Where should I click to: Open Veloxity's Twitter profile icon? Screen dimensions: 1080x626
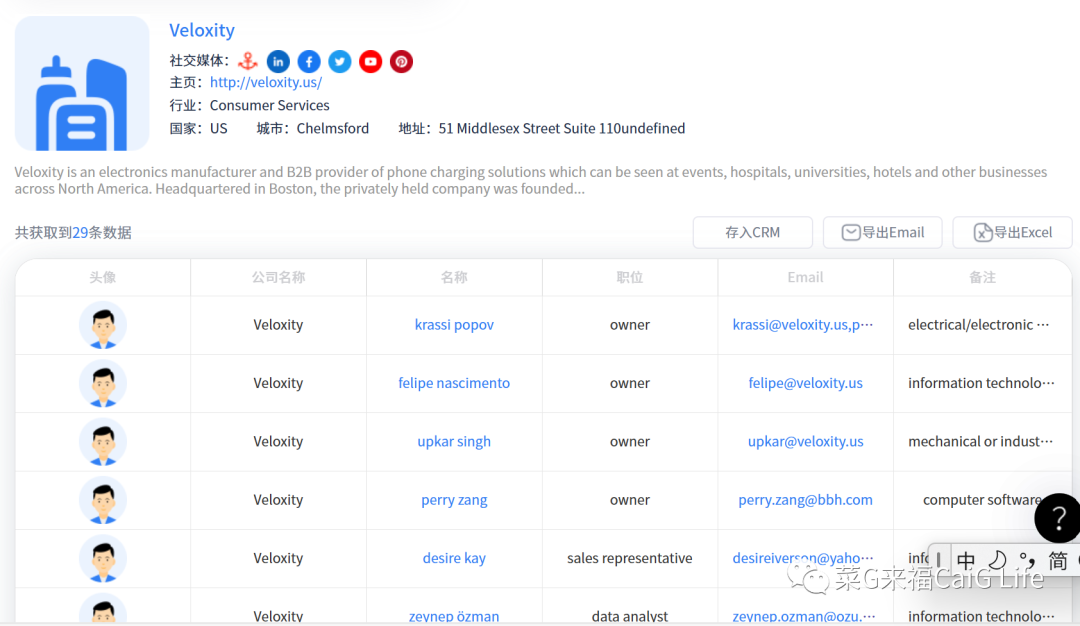tap(340, 61)
